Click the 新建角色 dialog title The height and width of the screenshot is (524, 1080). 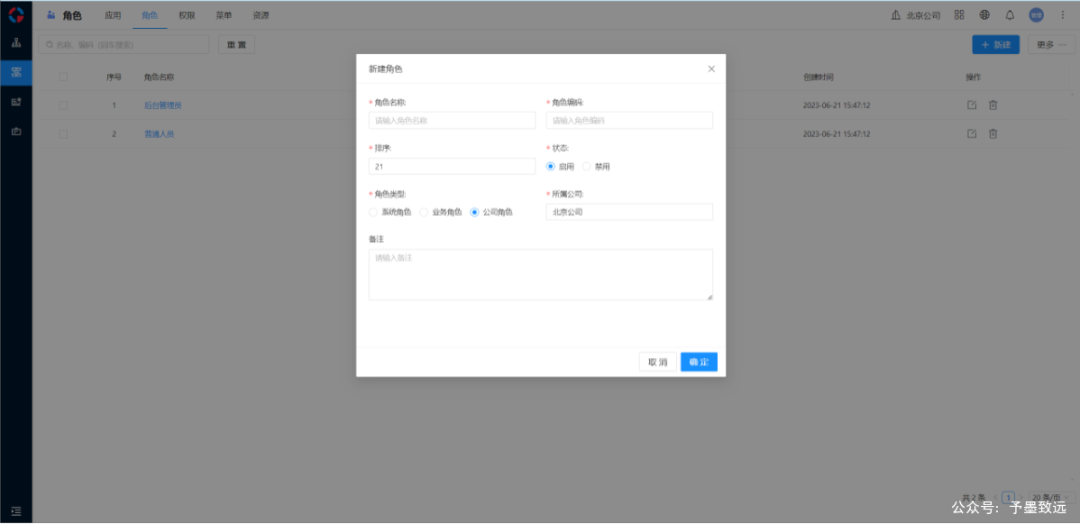(x=386, y=69)
